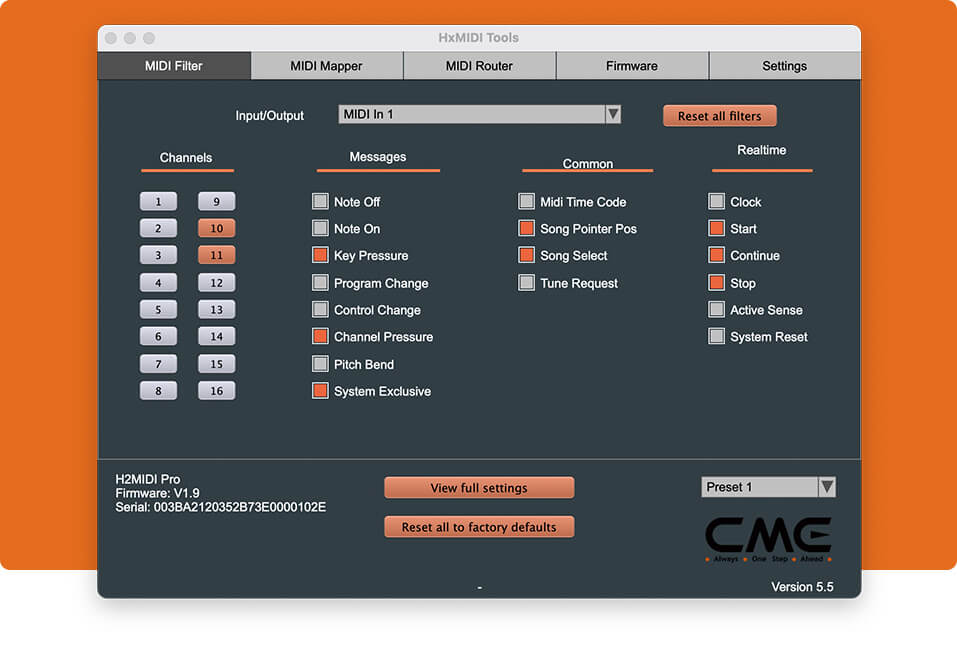The width and height of the screenshot is (957, 645).
Task: Switch to the MIDI Mapper tab
Action: [x=326, y=66]
